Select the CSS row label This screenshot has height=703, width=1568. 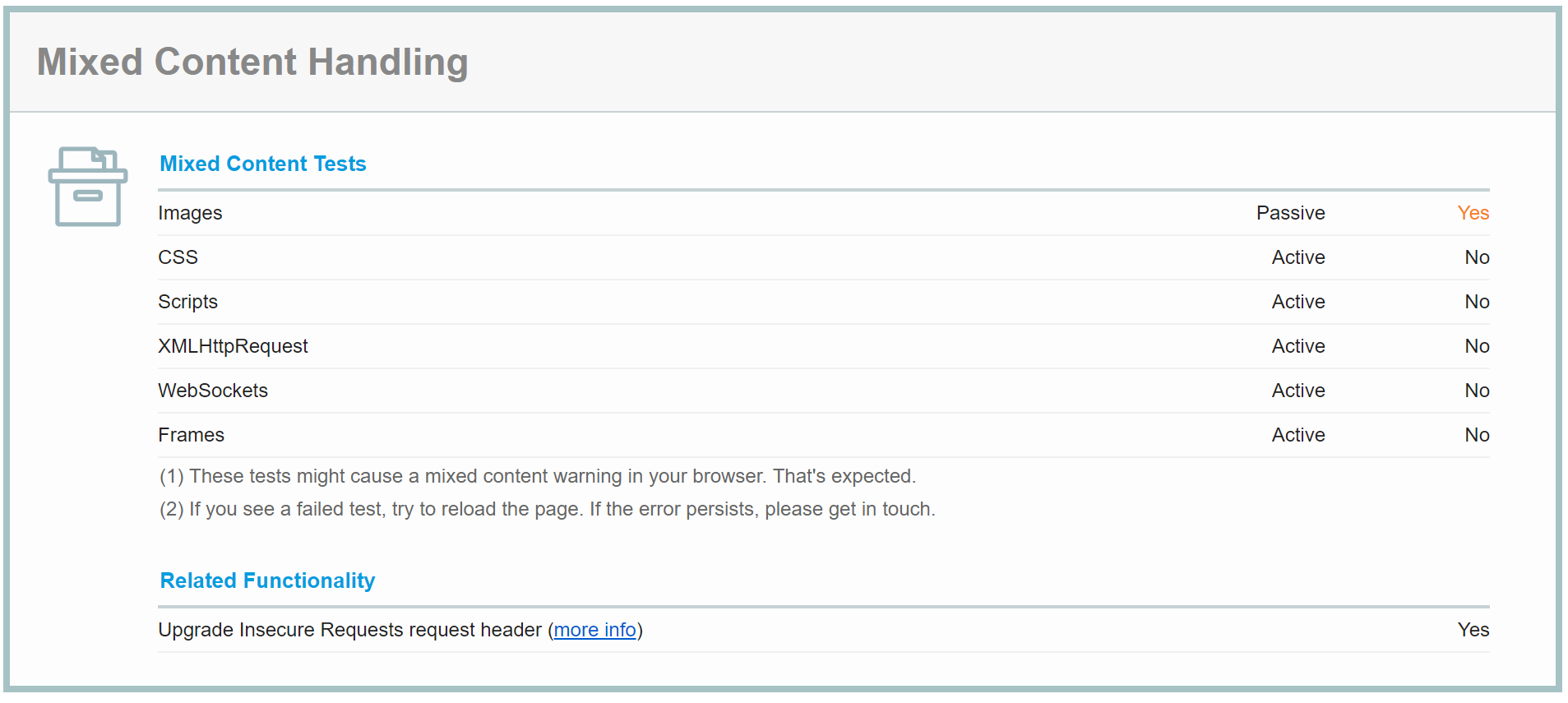click(178, 257)
